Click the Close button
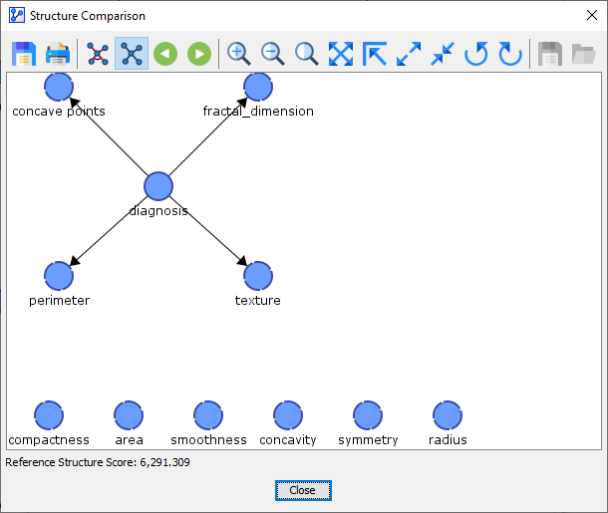 pyautogui.click(x=303, y=491)
